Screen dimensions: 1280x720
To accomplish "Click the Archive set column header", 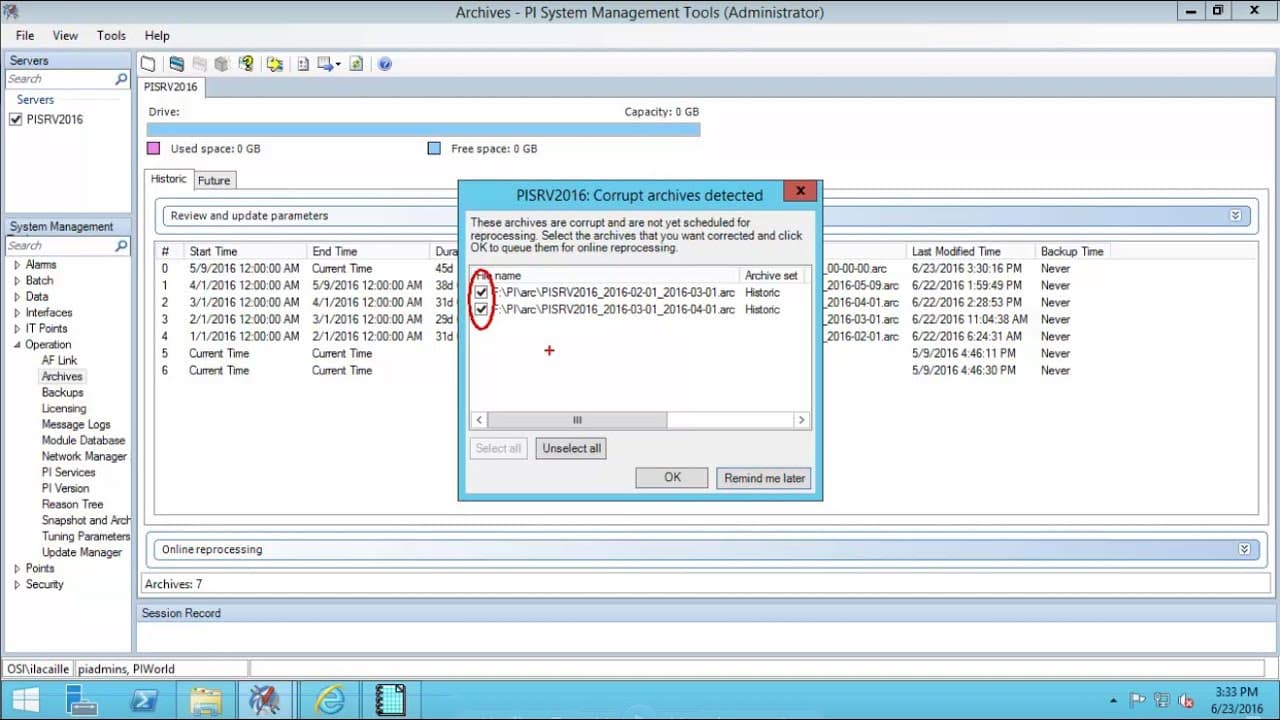I will click(x=771, y=275).
